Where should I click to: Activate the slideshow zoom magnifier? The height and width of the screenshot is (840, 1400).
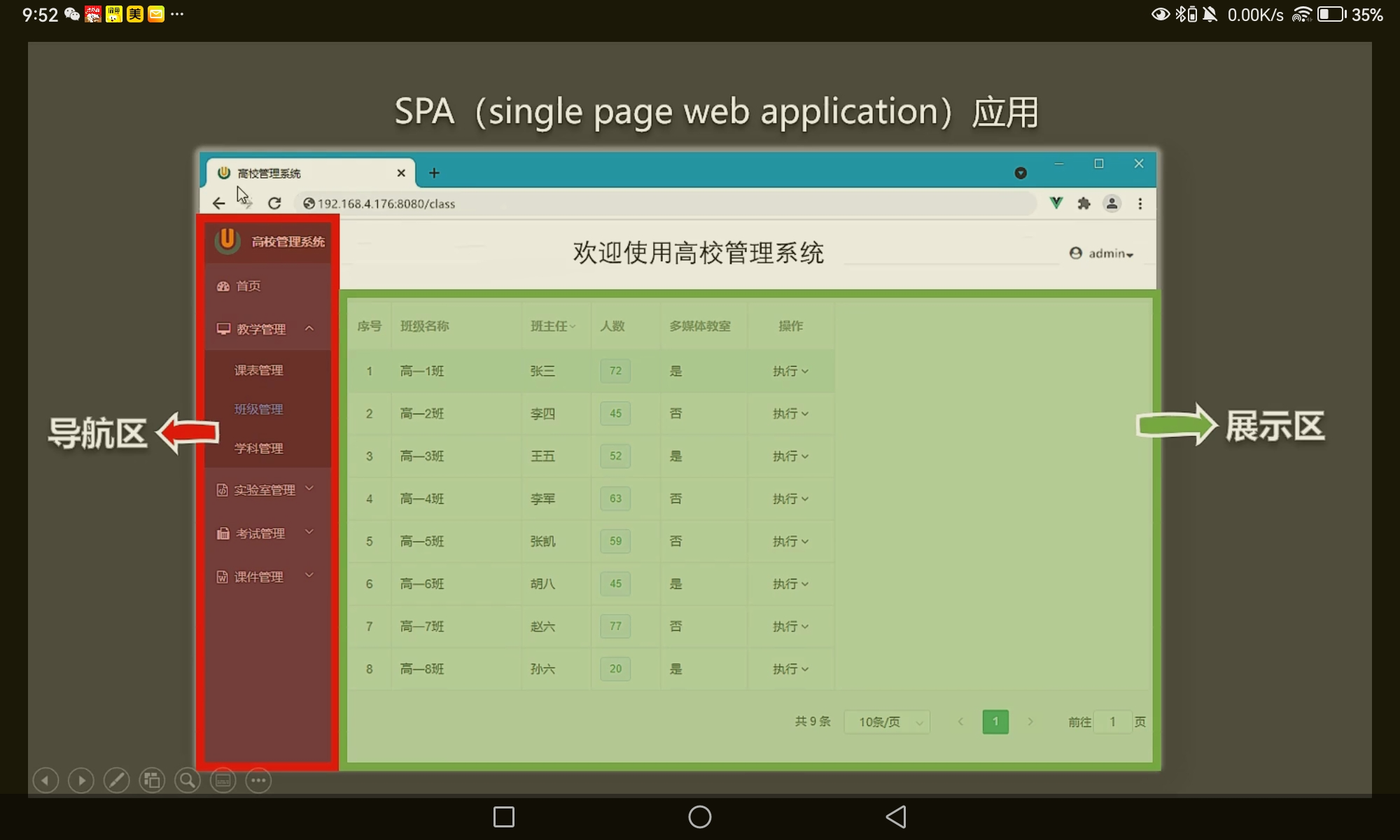pyautogui.click(x=188, y=780)
